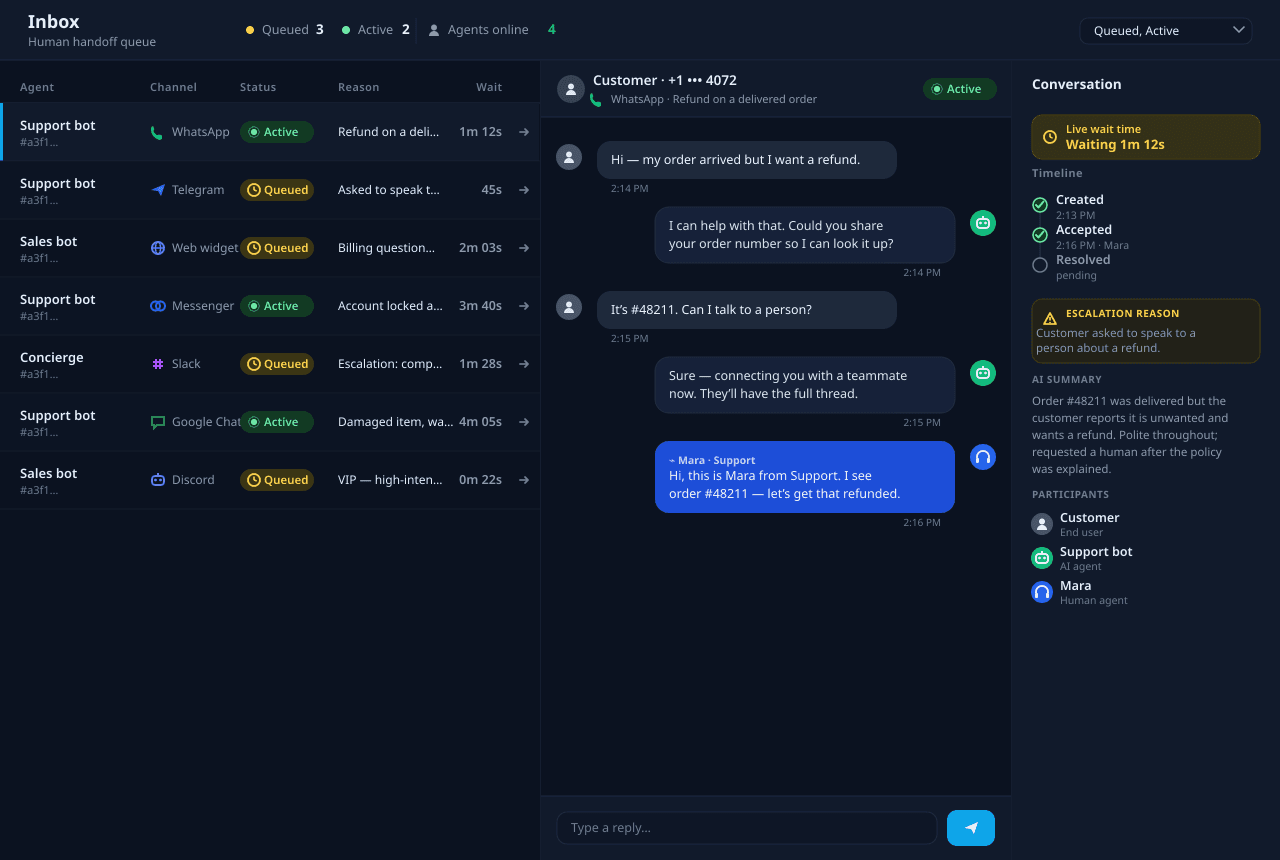This screenshot has height=860, width=1280.
Task: Click the customer avatar in chat header
Action: pos(570,89)
